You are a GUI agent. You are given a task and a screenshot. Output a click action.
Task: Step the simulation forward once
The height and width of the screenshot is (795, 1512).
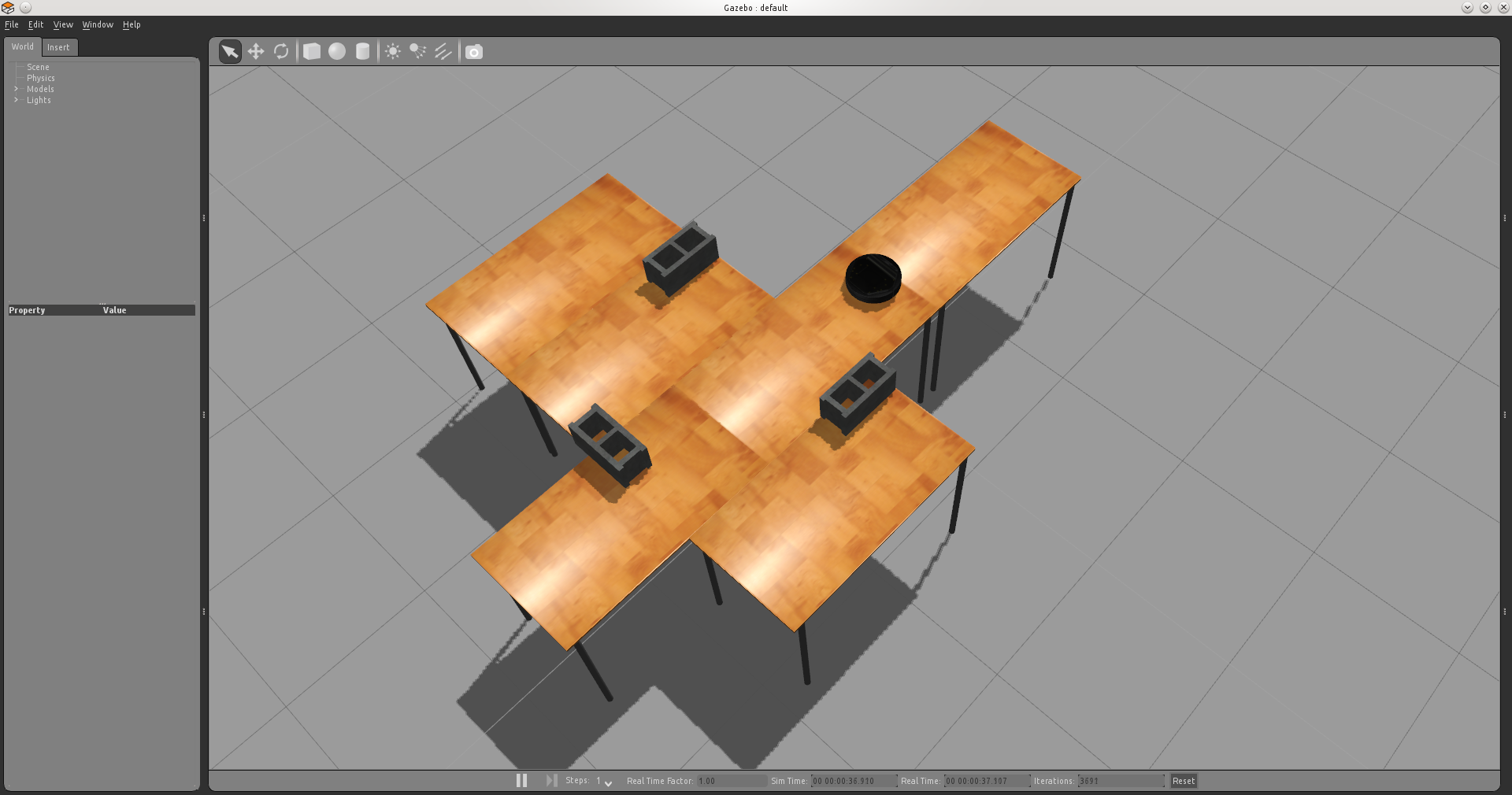(x=551, y=780)
